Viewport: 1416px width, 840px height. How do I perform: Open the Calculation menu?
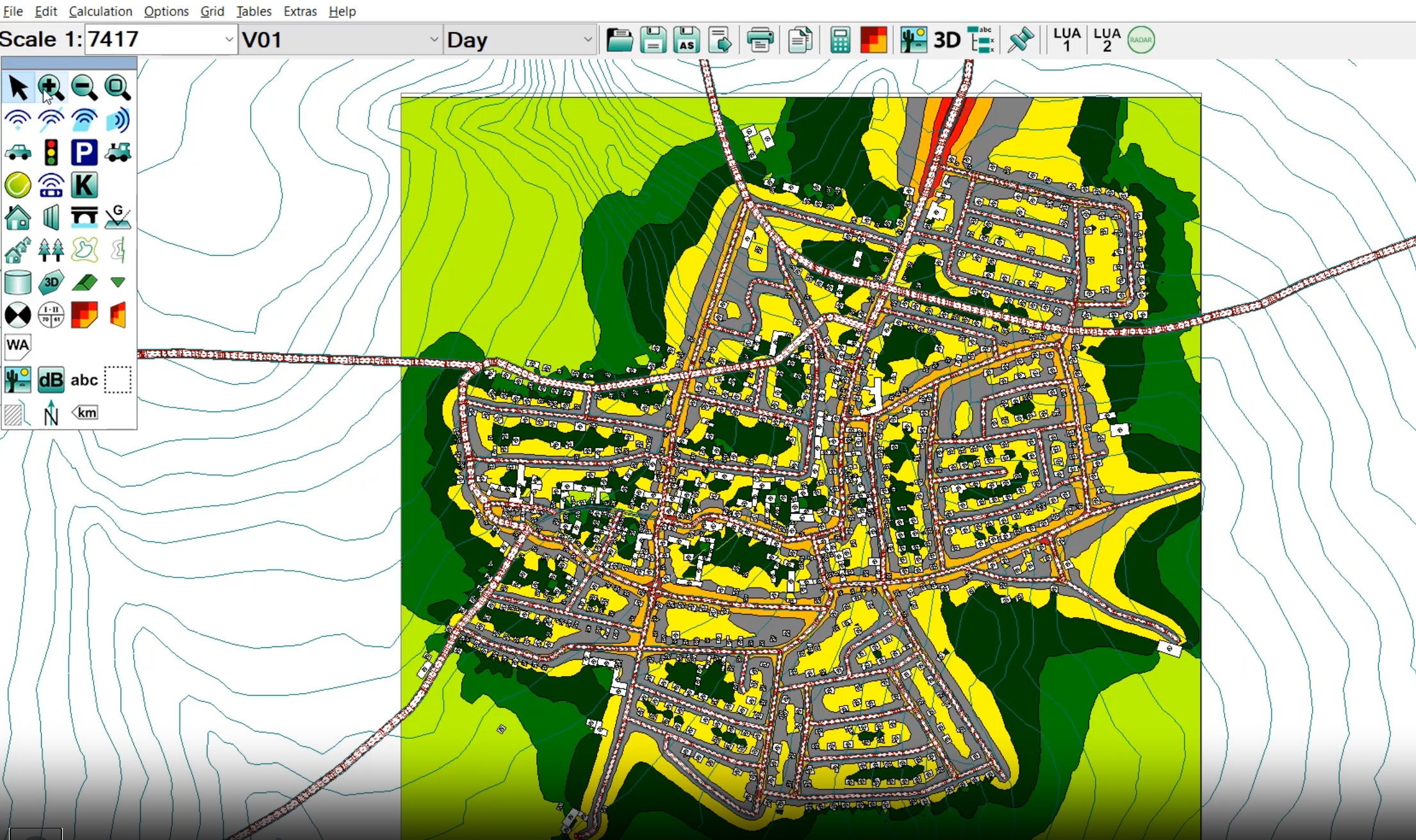(100, 11)
